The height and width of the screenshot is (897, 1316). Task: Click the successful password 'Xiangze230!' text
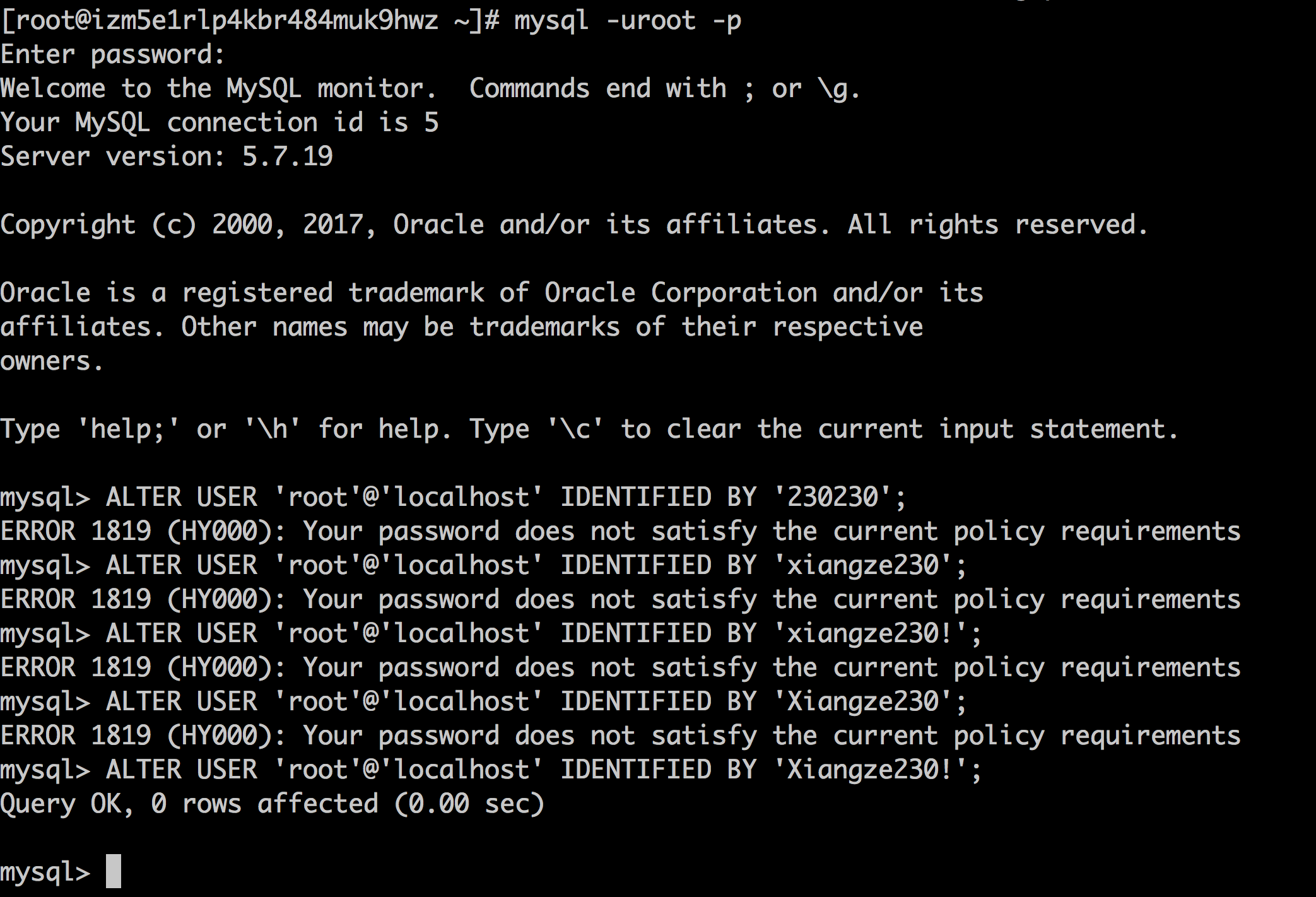pos(871,770)
